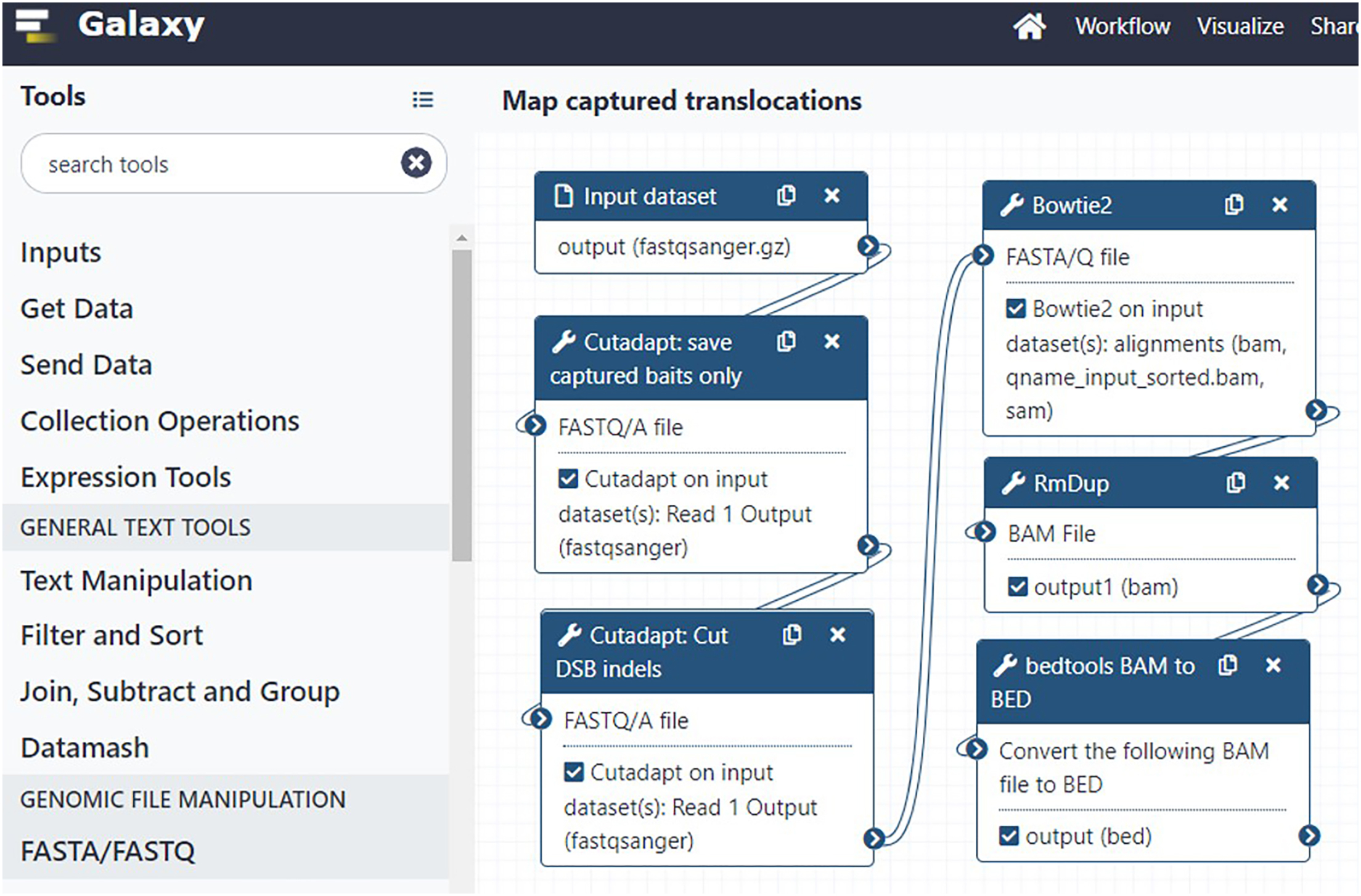
Task: Expand the Text Manipulation tool section
Action: pos(136,580)
